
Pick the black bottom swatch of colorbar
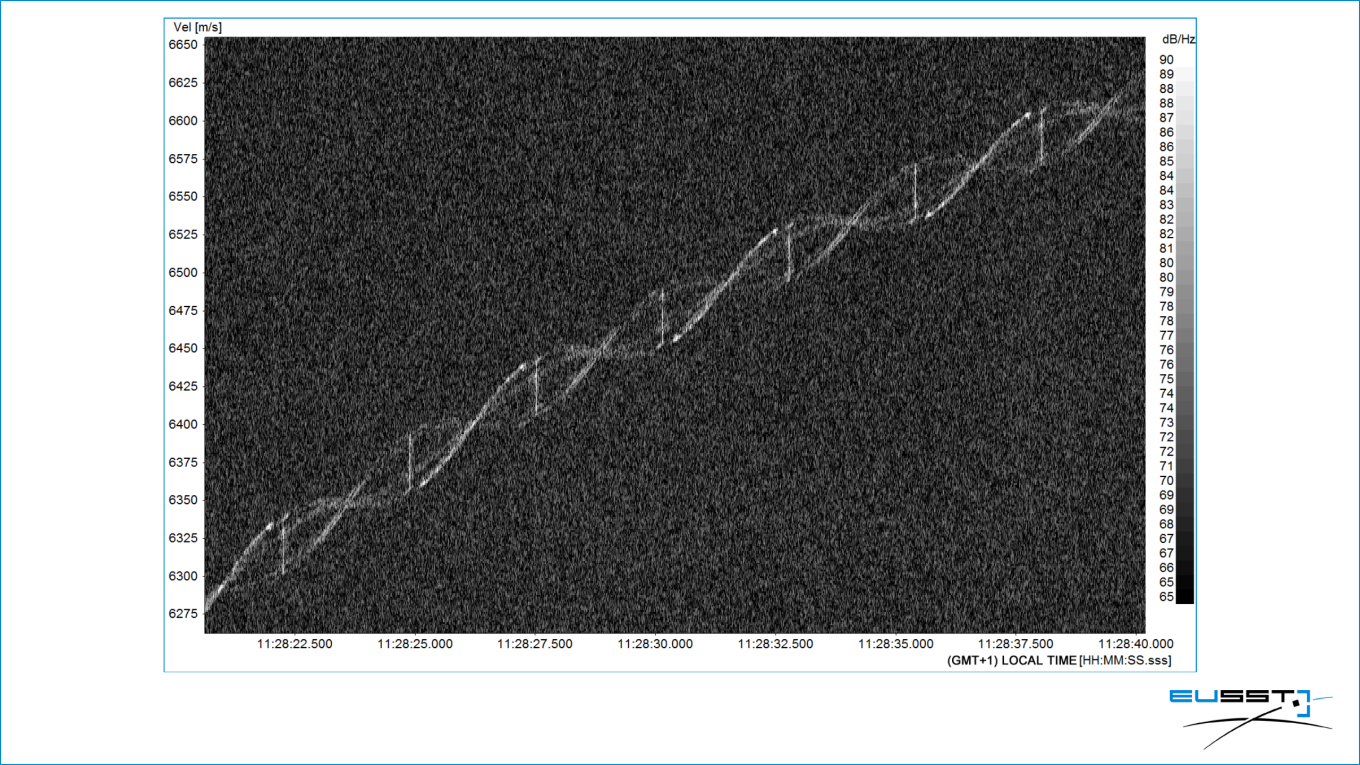click(x=1184, y=596)
